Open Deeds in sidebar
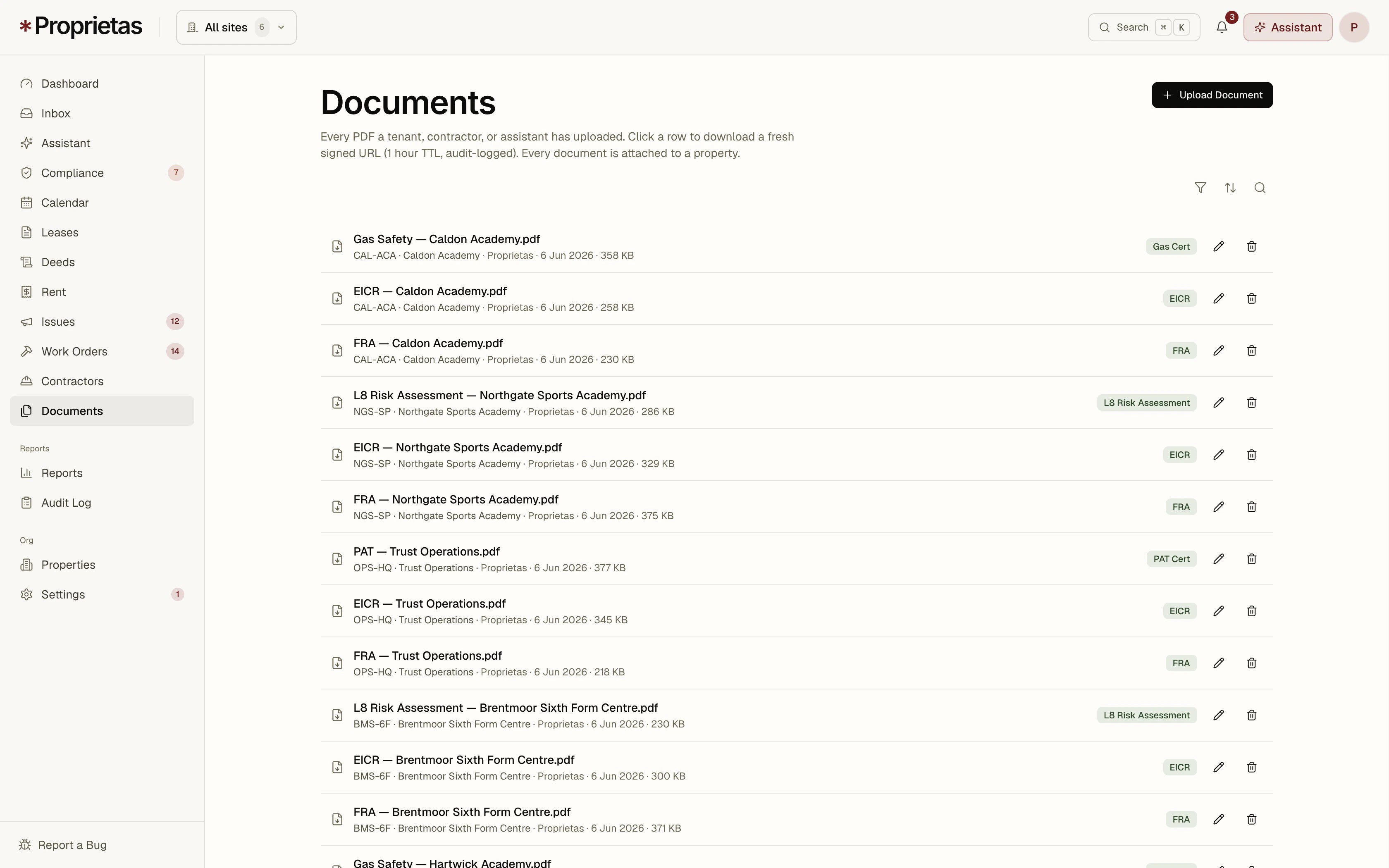 pos(102,262)
